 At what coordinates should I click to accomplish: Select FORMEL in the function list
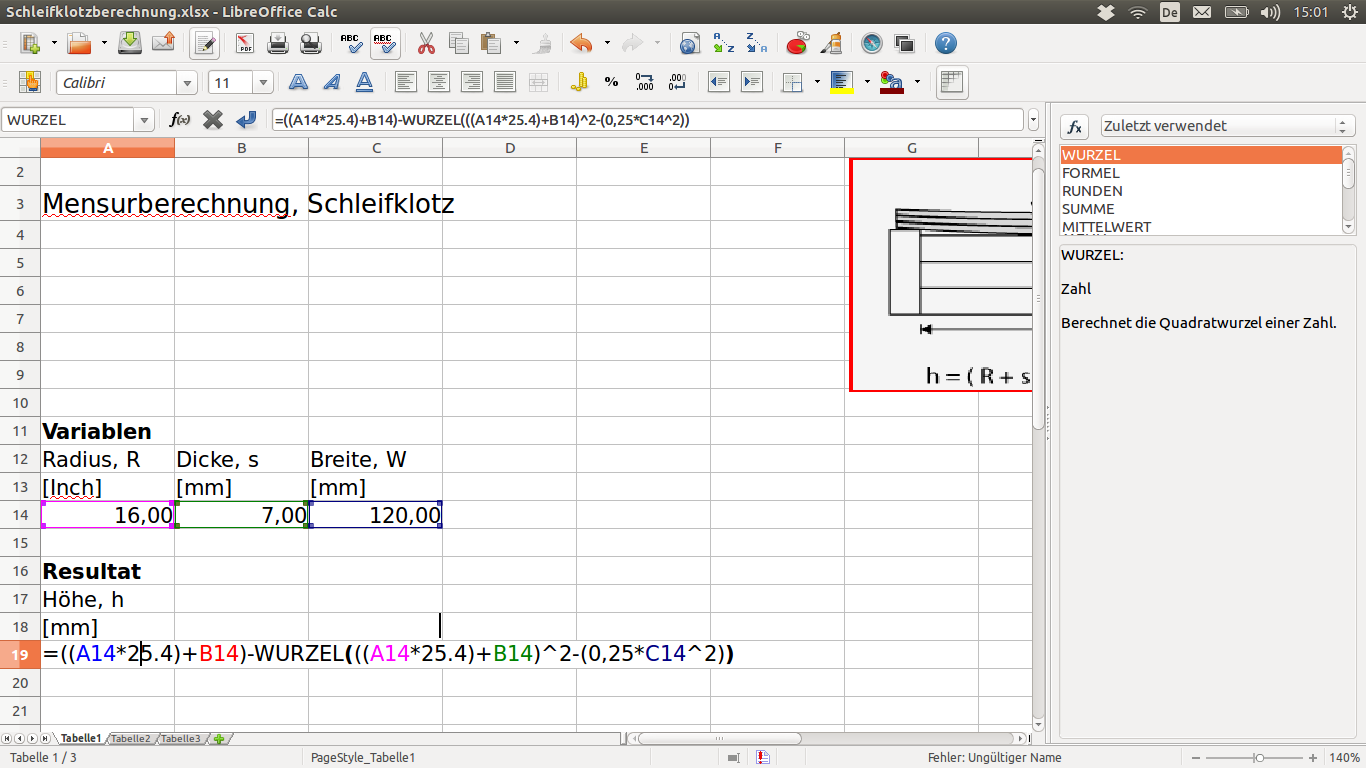pyautogui.click(x=1200, y=173)
